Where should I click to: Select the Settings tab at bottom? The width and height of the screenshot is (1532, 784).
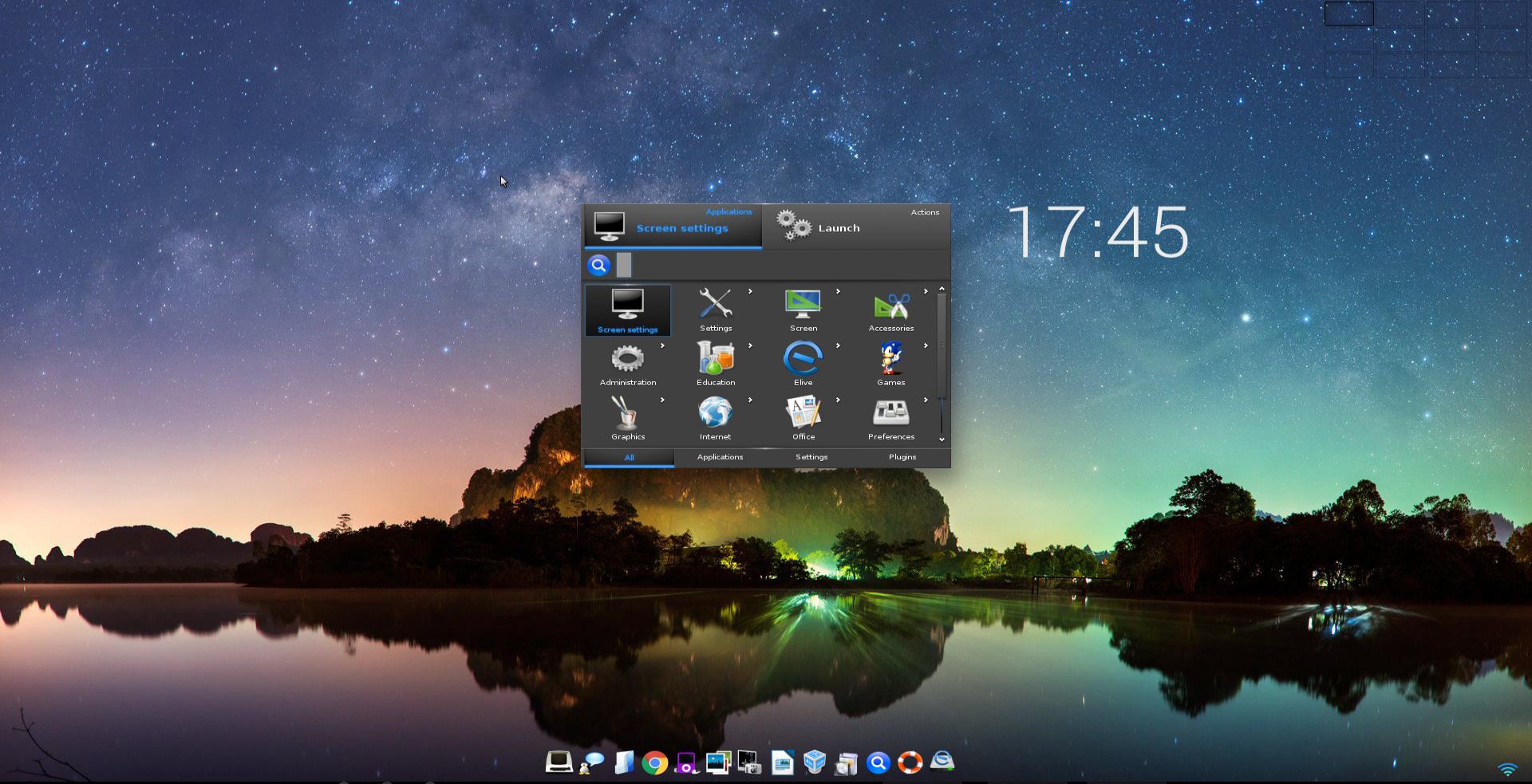811,457
